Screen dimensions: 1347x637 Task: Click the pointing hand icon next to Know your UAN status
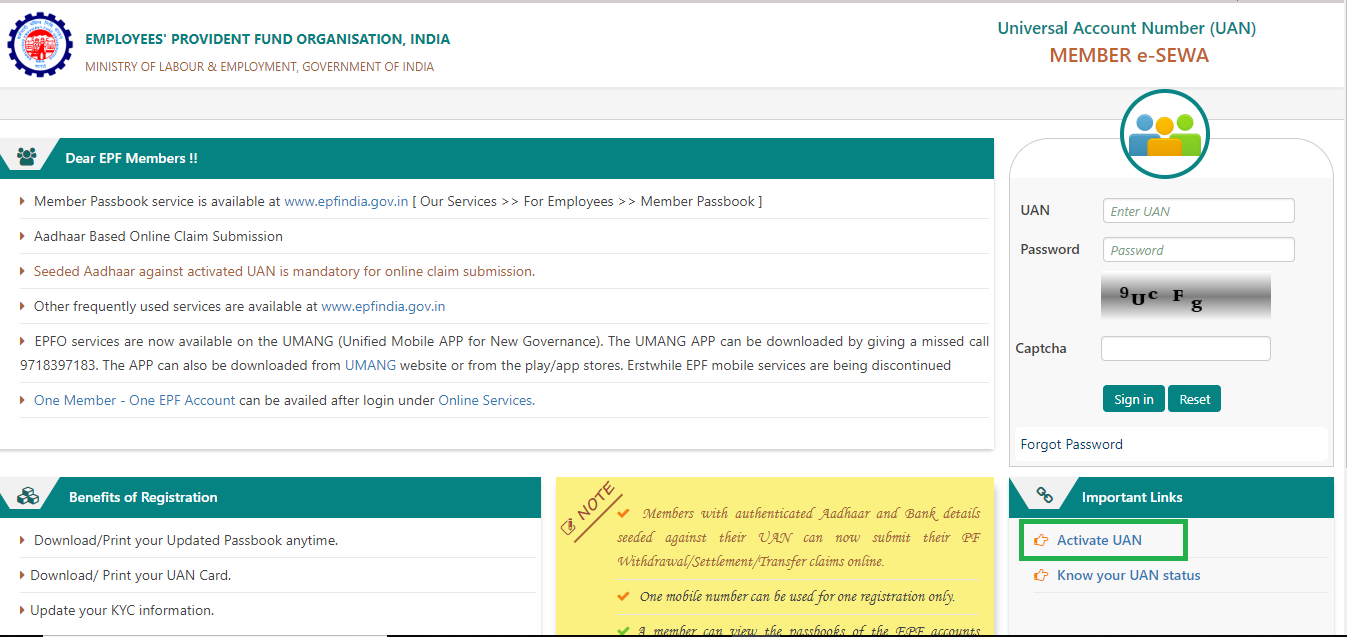pos(1040,575)
